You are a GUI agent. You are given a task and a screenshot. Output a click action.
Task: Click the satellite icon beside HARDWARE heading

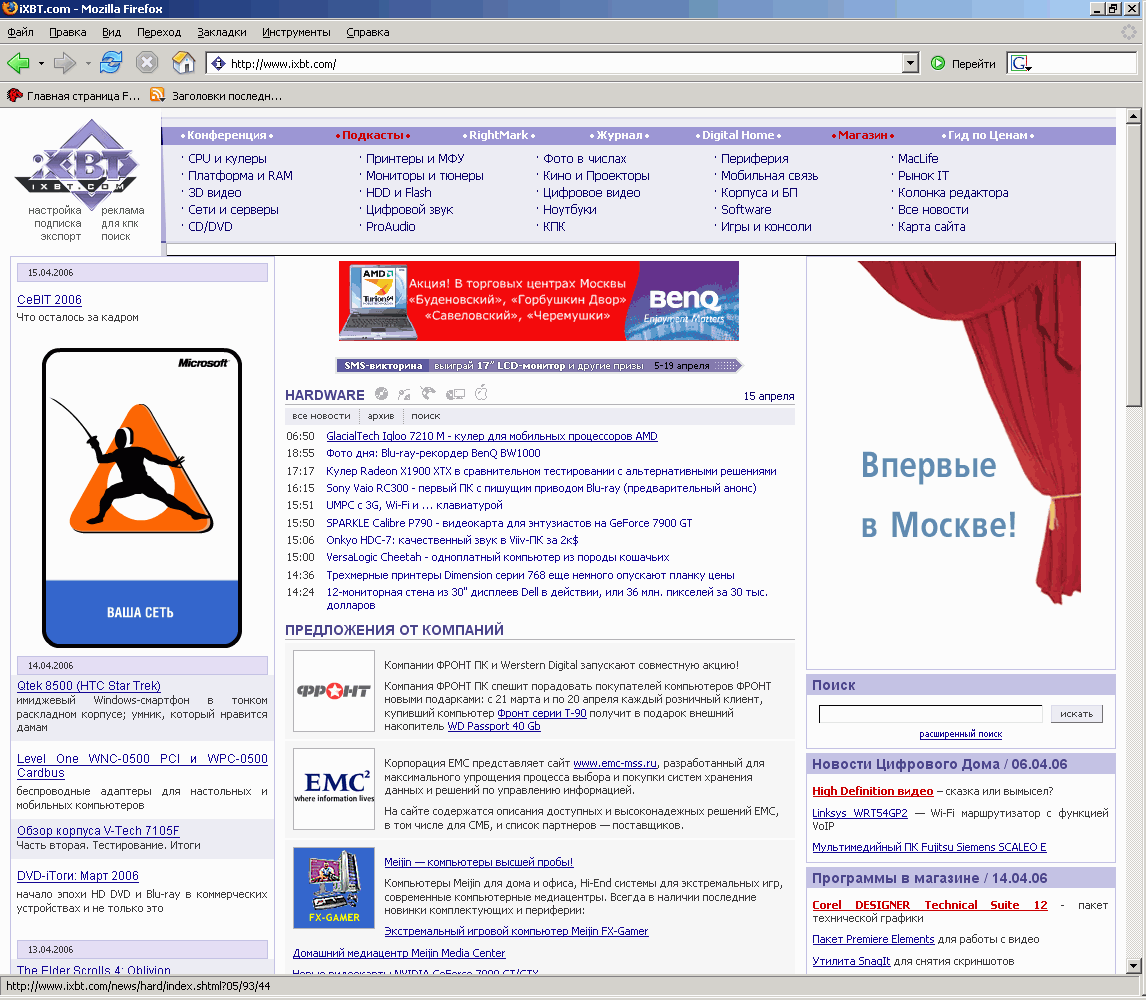404,394
